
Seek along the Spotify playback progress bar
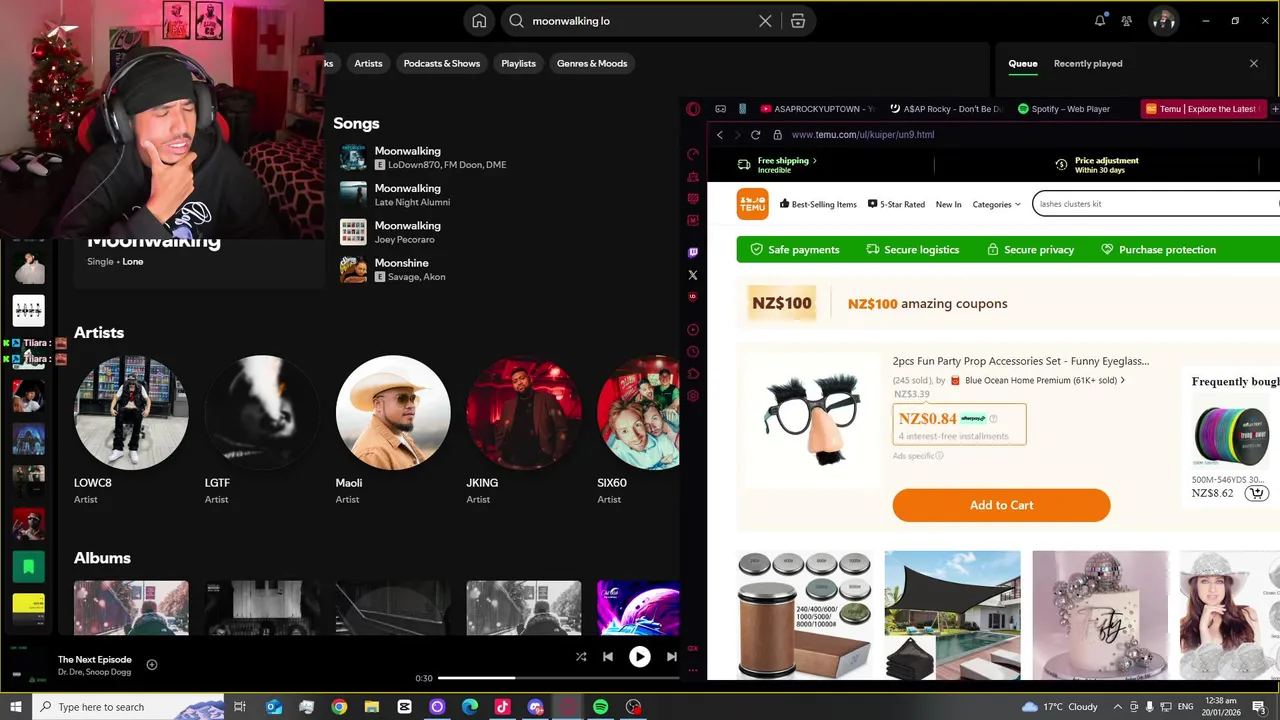pyautogui.click(x=559, y=678)
